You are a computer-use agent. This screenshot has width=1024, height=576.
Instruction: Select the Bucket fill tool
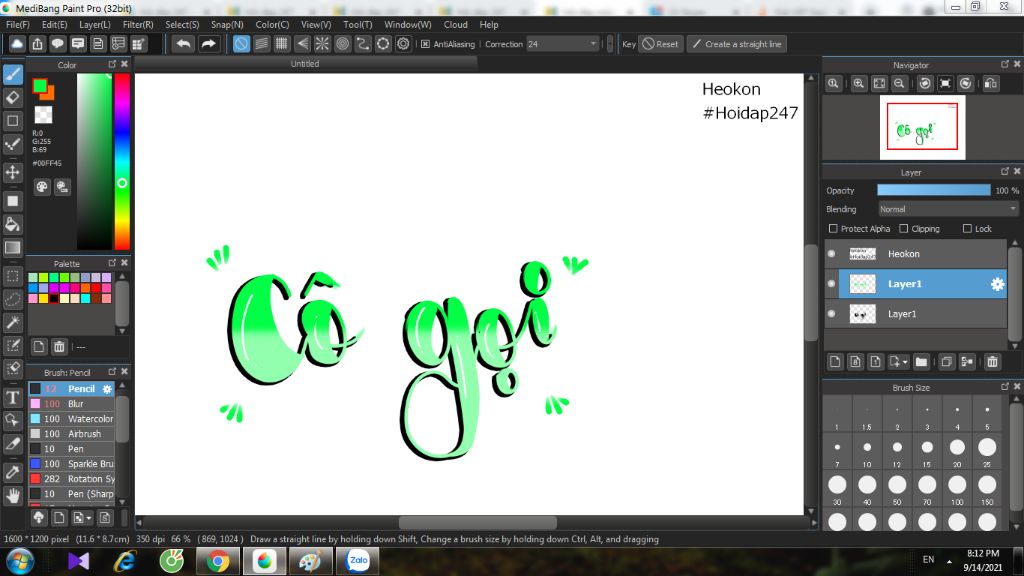coord(12,224)
